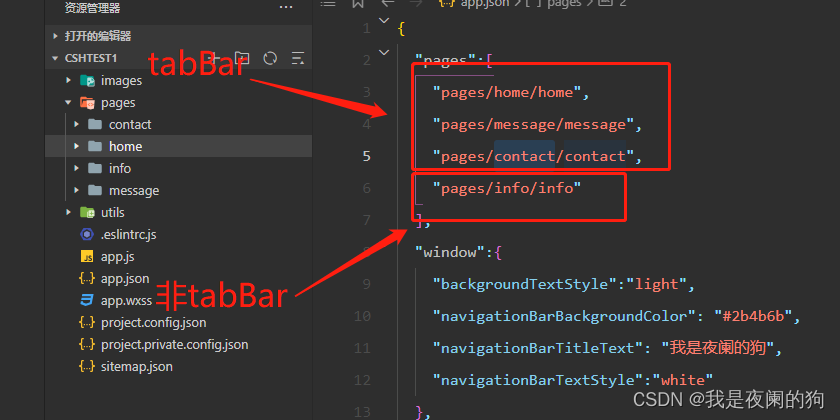Fold the code block at line 1
Screen dimensions: 840x420
(384, 21)
